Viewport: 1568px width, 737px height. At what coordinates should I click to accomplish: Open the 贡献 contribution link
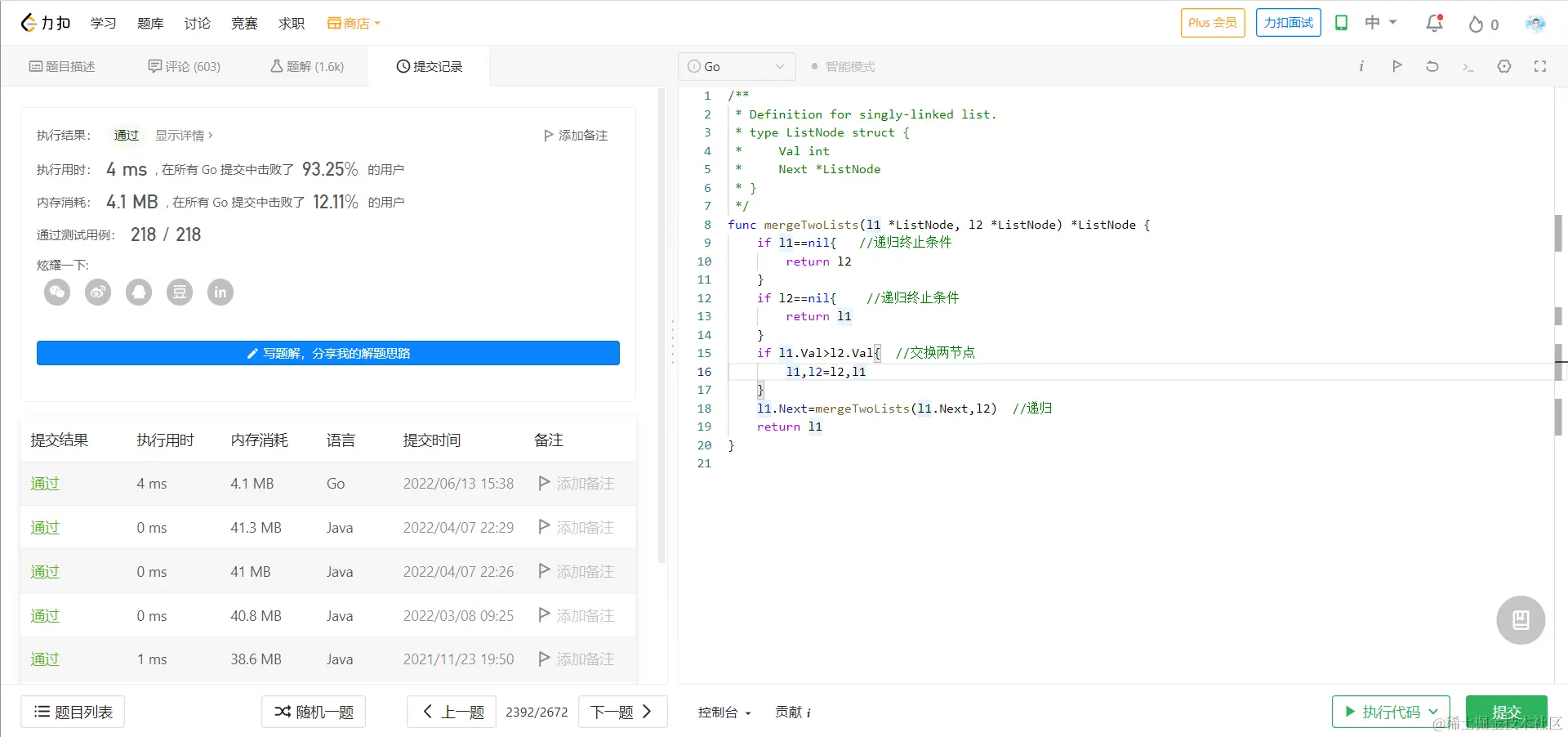[x=793, y=712]
